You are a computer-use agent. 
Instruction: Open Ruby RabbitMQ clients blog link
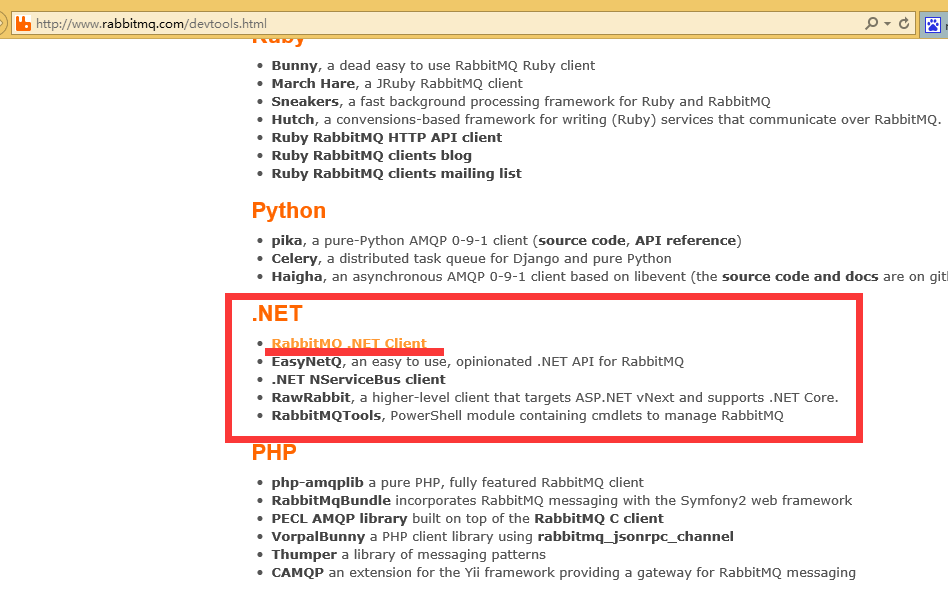point(371,156)
